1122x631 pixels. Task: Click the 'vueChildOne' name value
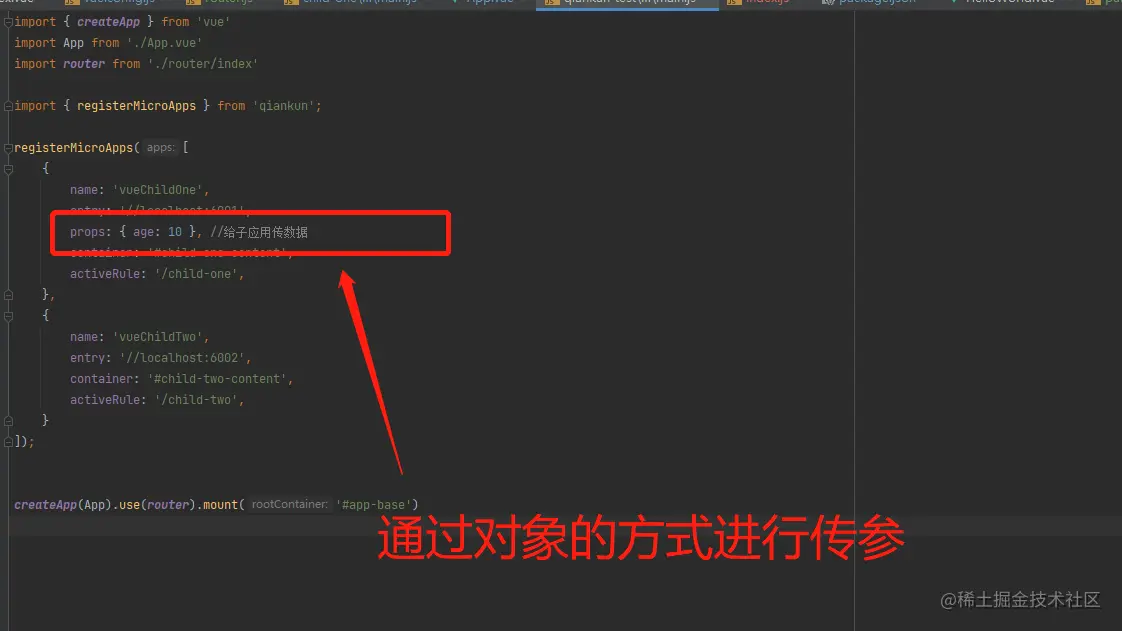pos(157,190)
